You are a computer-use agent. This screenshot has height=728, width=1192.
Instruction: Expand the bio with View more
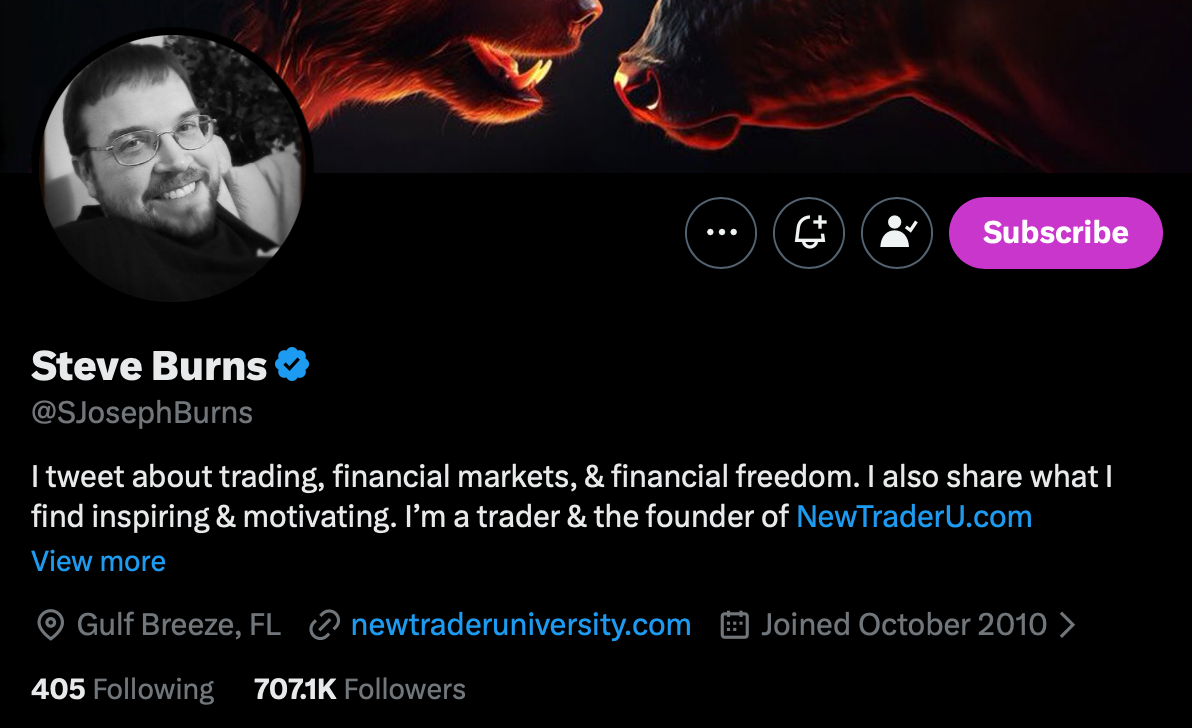[98, 561]
